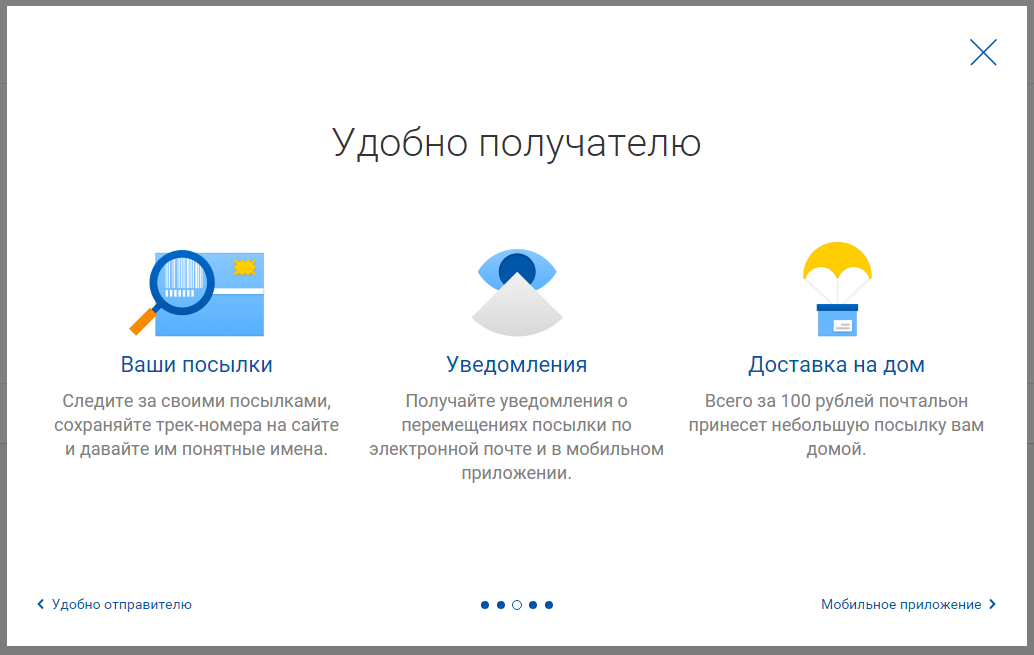1034x655 pixels.
Task: Click the Удобно получателю title
Action: click(516, 142)
